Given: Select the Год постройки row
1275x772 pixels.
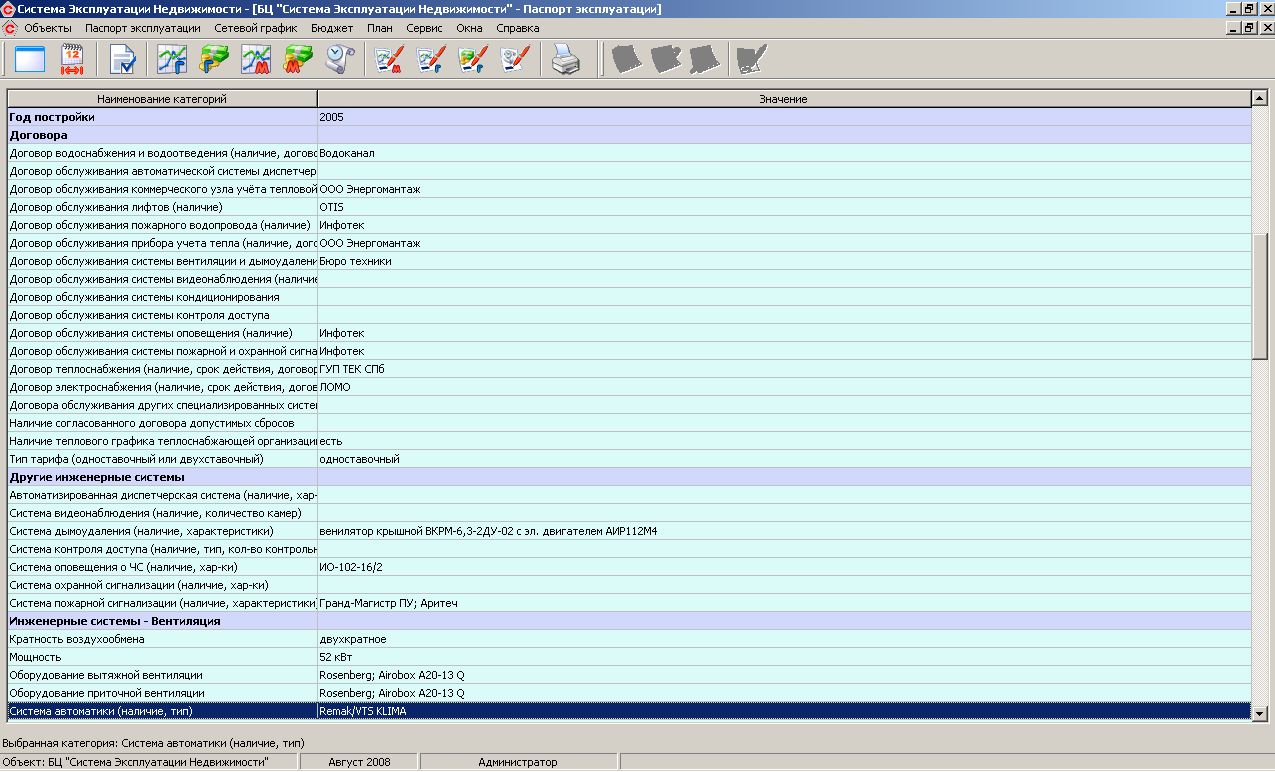Looking at the screenshot, I should click(x=629, y=117).
